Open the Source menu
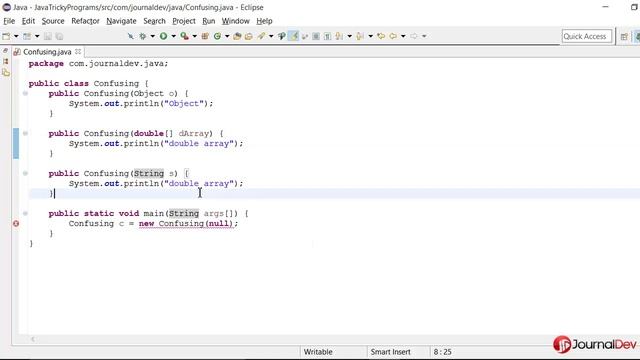Image resolution: width=640 pixels, height=360 pixels. point(53,21)
